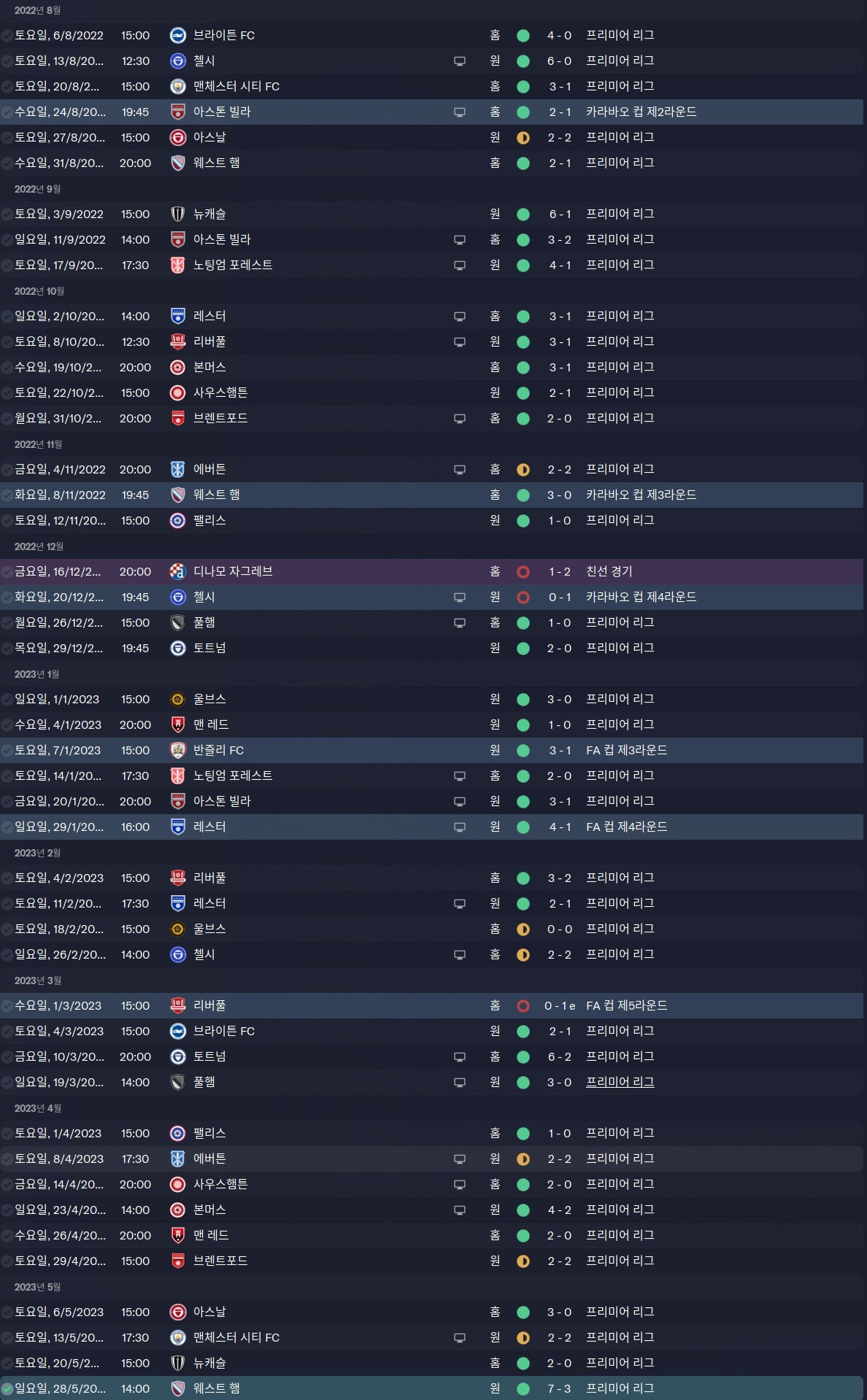Viewport: 867px width, 1400px height.
Task: Open 7 - 3 score of West Ham match
Action: [560, 1388]
